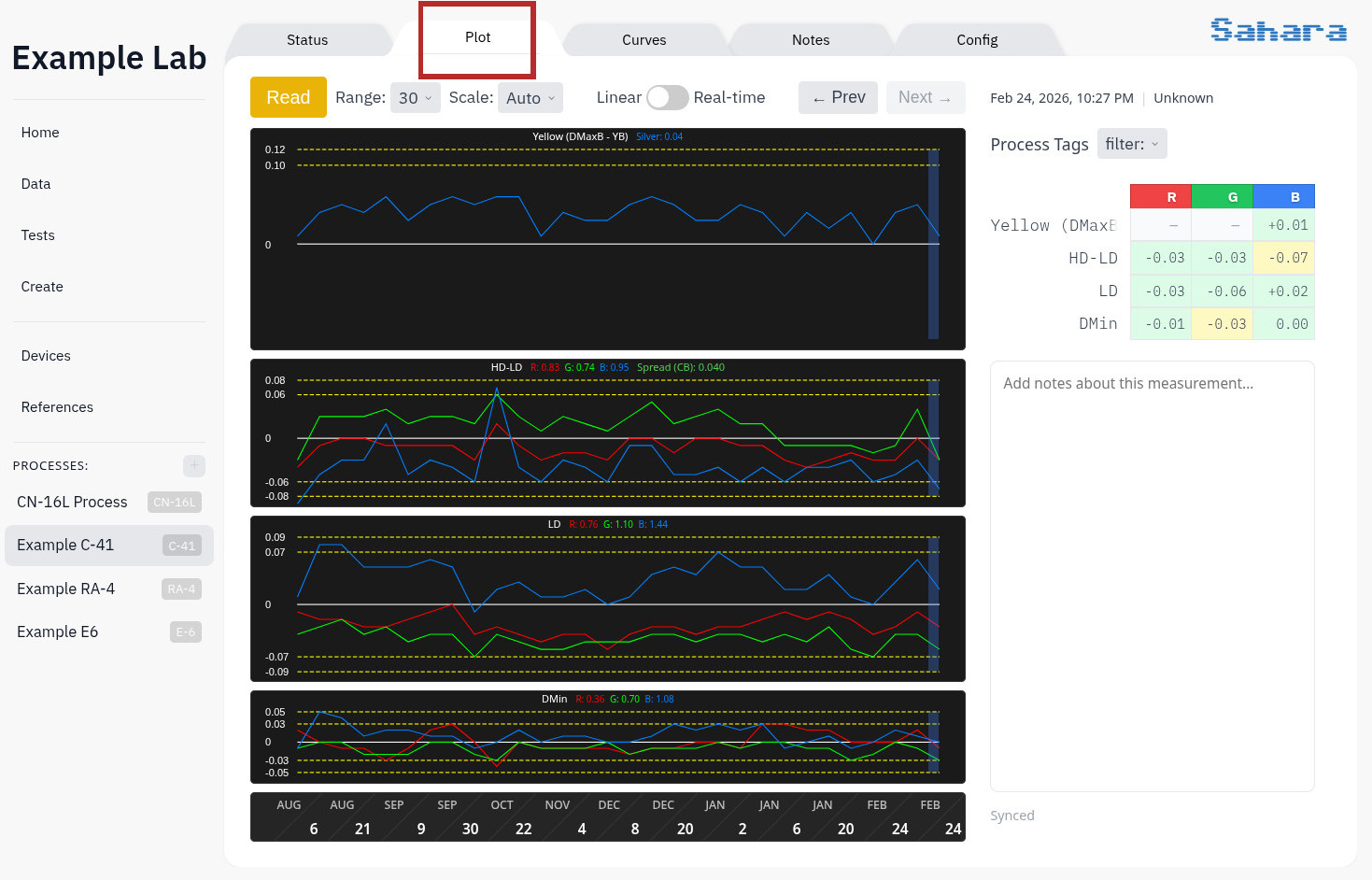Image resolution: width=1372 pixels, height=880 pixels.
Task: Select the Example E6 process
Action: [x=57, y=632]
